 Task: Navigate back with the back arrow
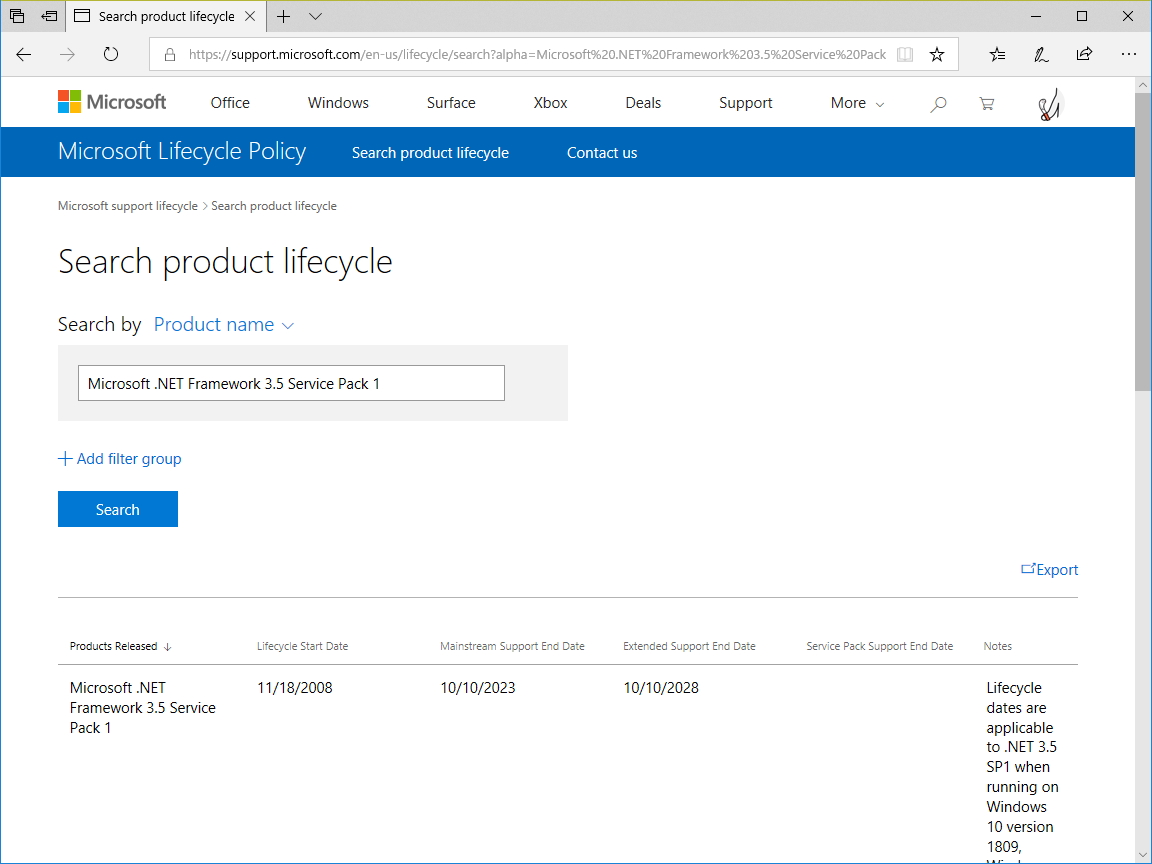pyautogui.click(x=24, y=54)
